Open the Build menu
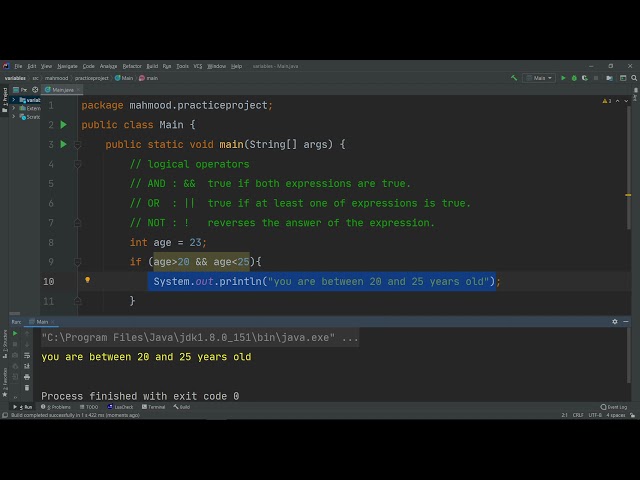The image size is (640, 480). click(152, 66)
